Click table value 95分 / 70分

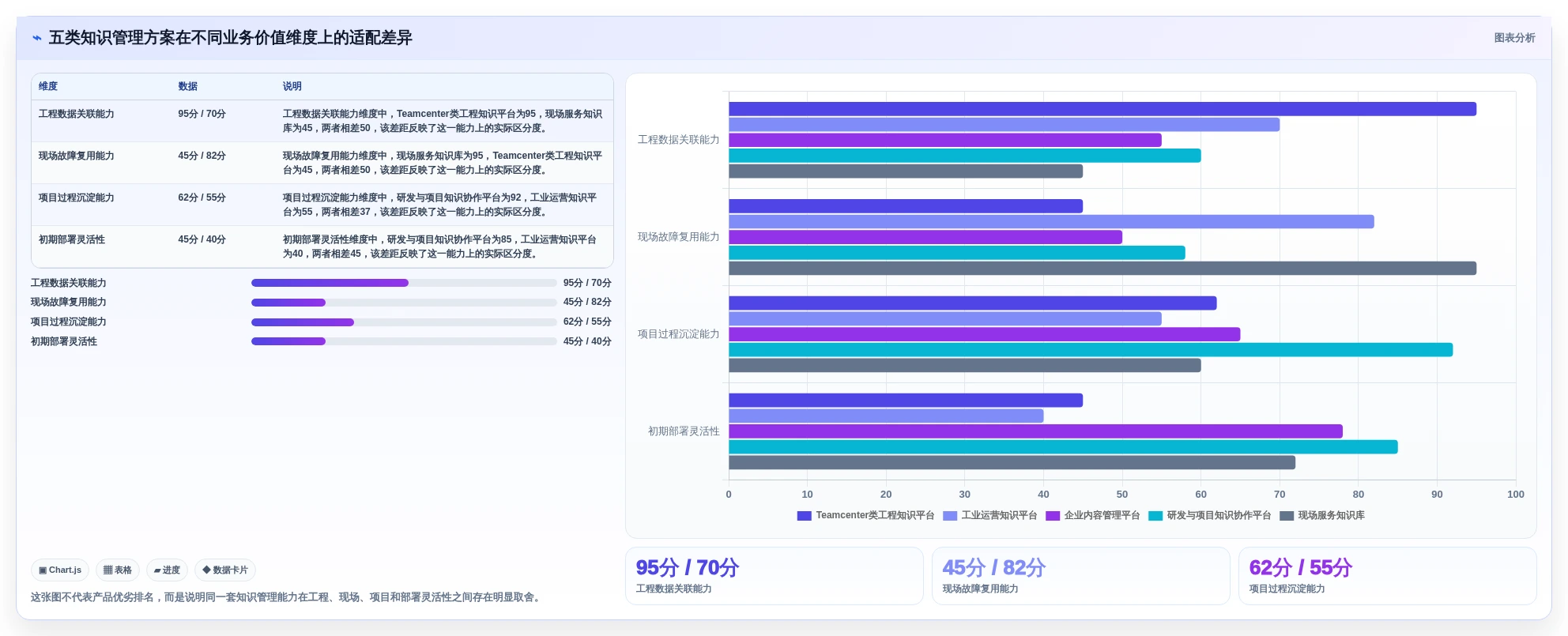pyautogui.click(x=202, y=114)
